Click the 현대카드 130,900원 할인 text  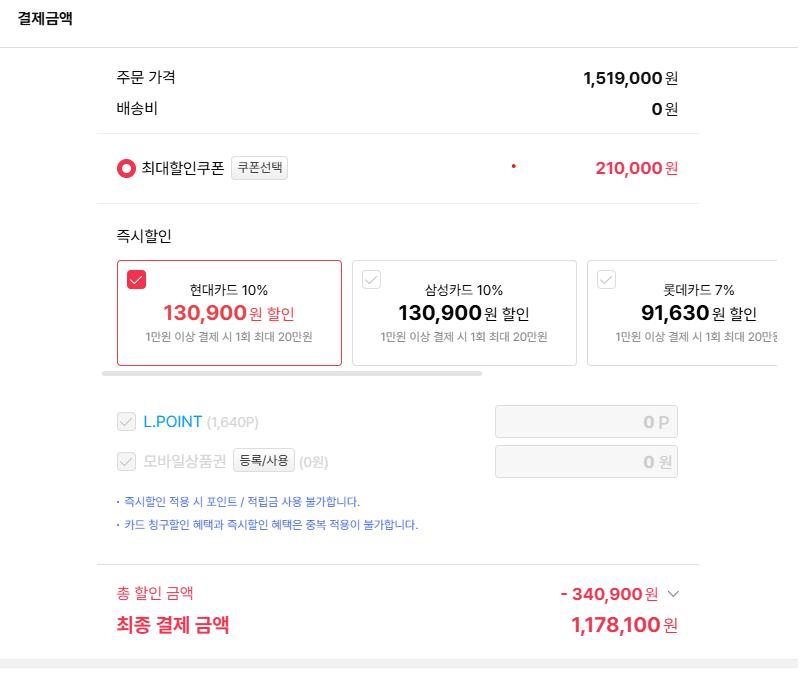tap(229, 313)
